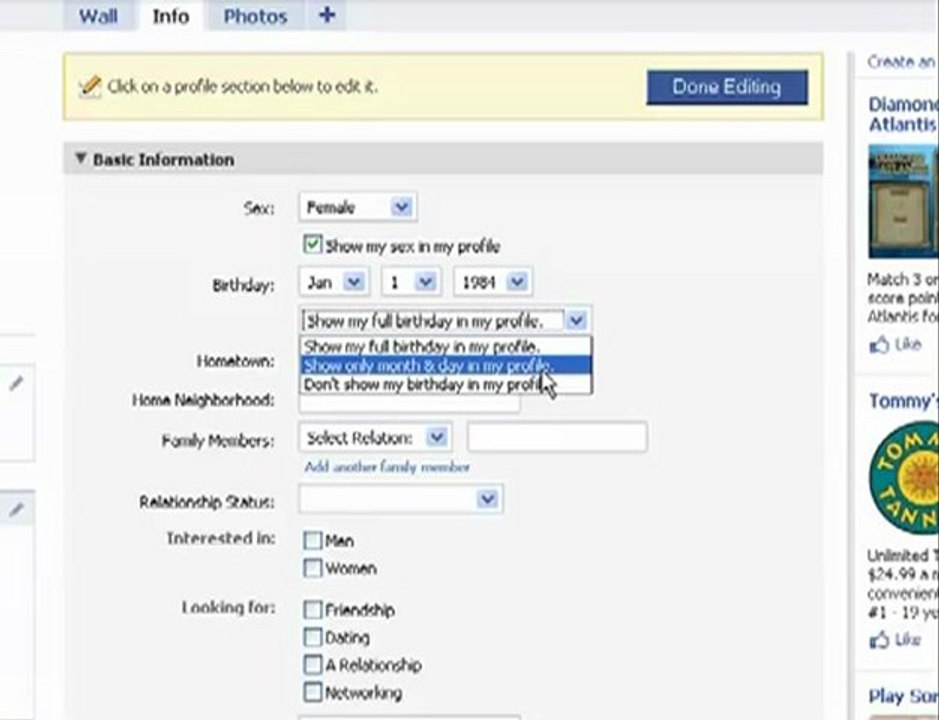Open the Diamond Atlantis ad title link
Viewport: 939px width, 720px height.
903,114
